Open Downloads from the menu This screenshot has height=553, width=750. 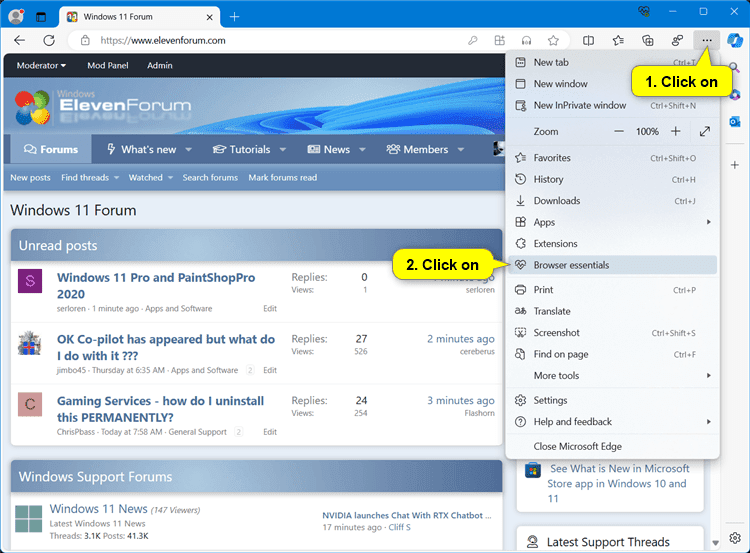tap(613, 201)
